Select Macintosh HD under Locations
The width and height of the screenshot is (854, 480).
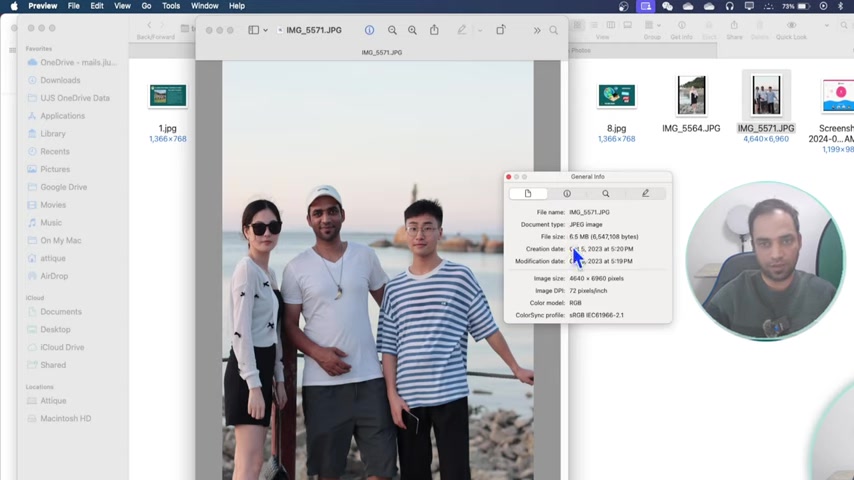(x=59, y=418)
